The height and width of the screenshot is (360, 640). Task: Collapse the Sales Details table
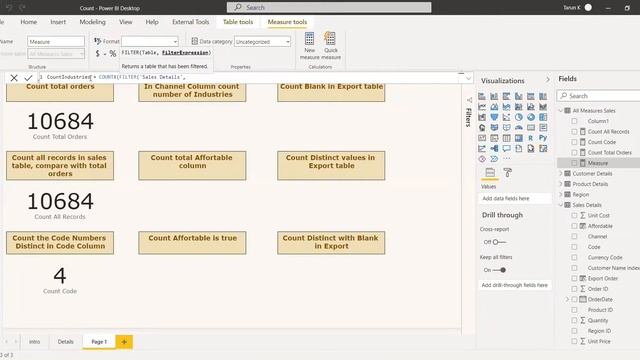coord(561,205)
